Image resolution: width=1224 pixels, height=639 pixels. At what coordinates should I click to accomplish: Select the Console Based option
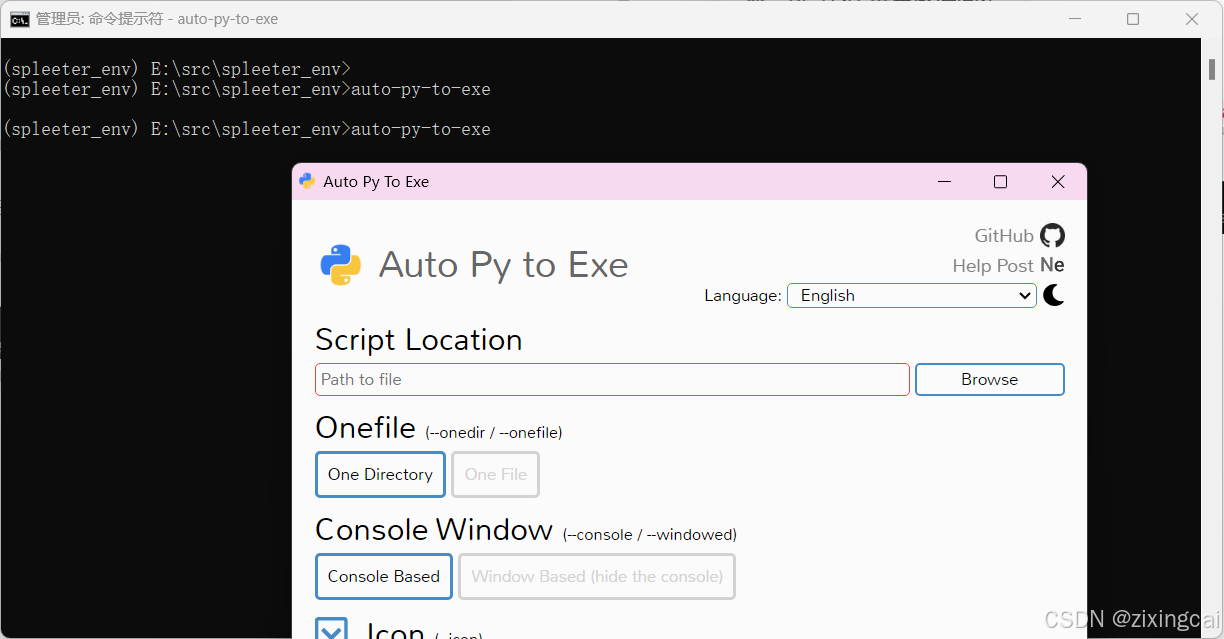tap(383, 576)
